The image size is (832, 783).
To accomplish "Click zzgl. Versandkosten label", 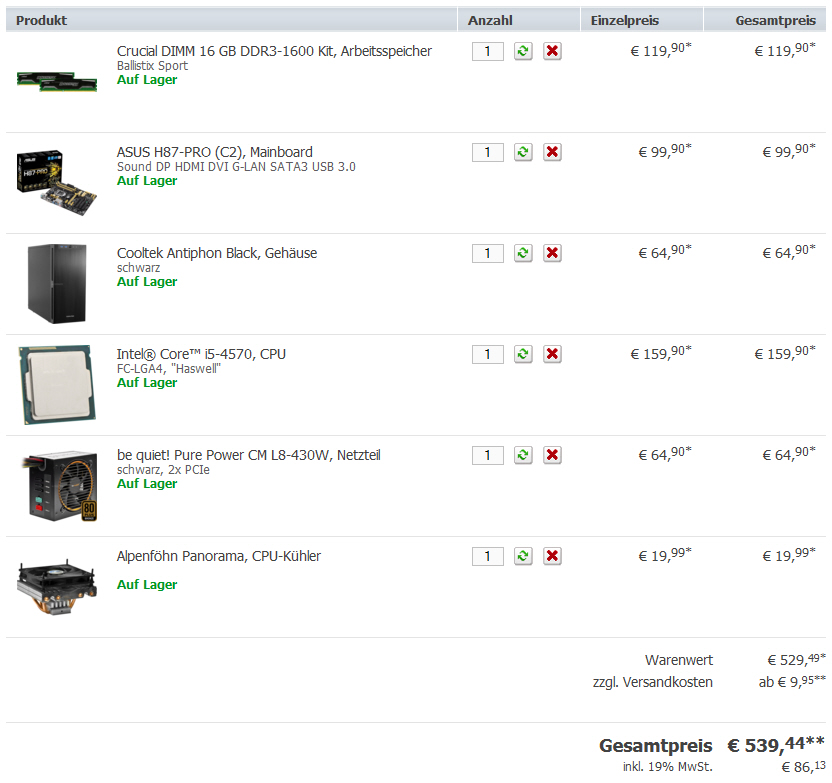I will (653, 682).
